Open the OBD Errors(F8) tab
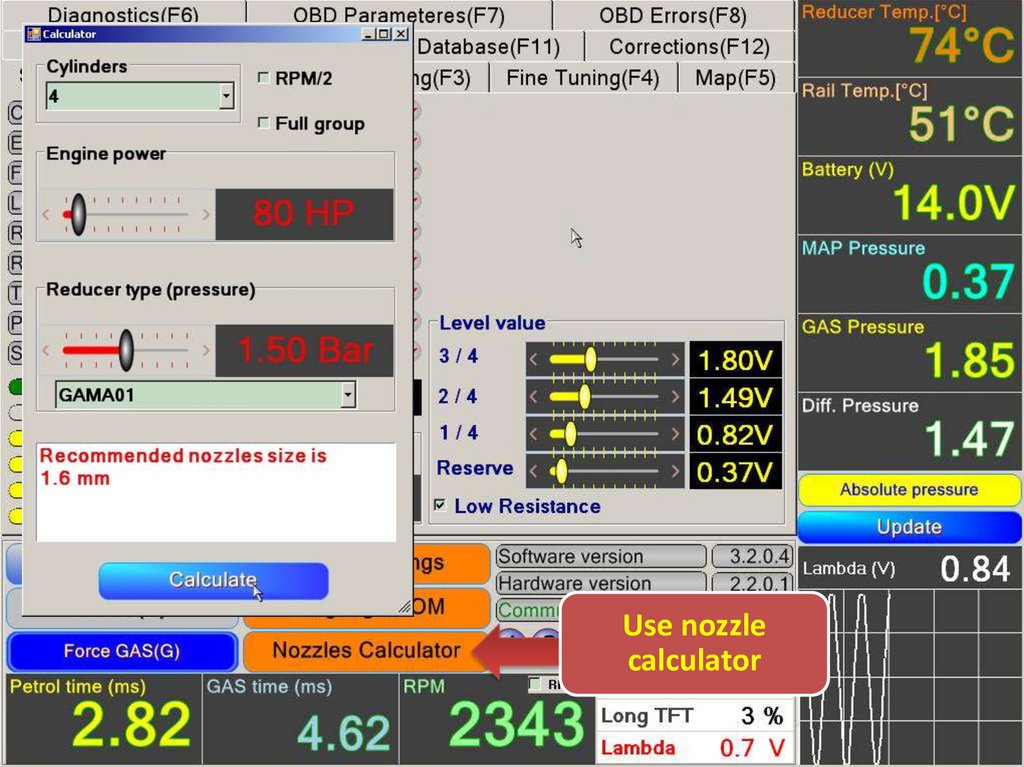 pyautogui.click(x=673, y=14)
